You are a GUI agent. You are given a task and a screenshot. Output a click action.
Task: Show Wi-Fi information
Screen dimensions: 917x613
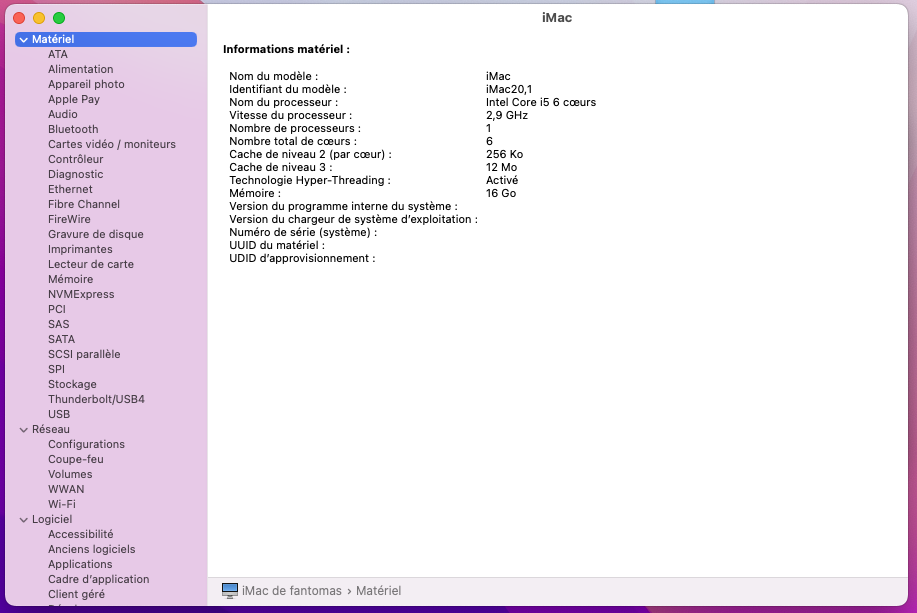61,504
